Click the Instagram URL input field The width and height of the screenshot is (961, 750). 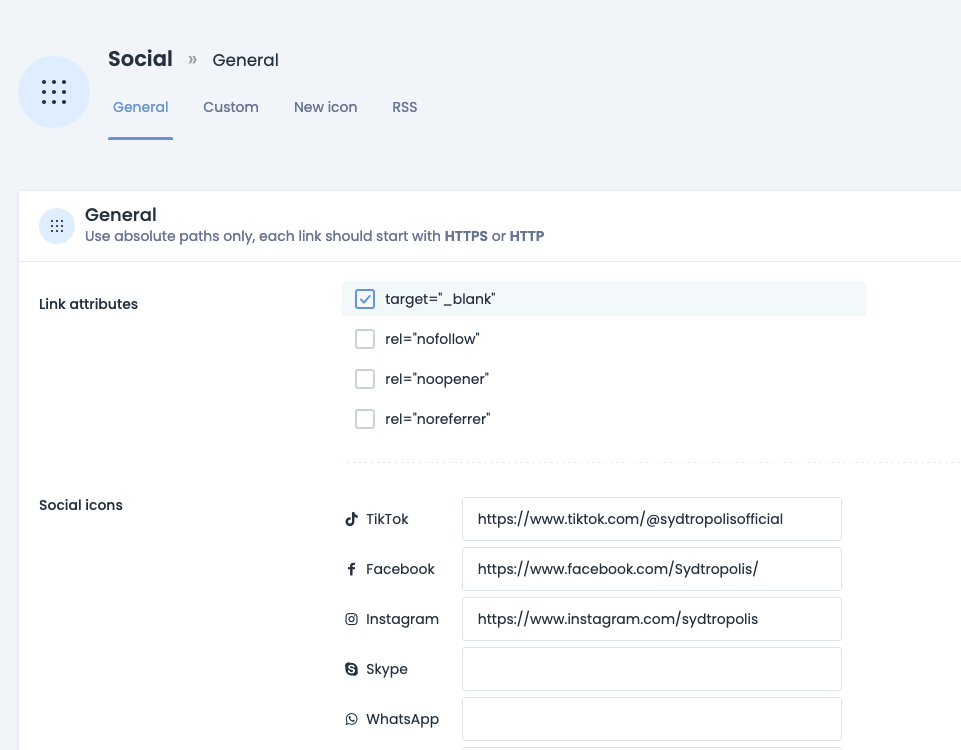pos(651,619)
